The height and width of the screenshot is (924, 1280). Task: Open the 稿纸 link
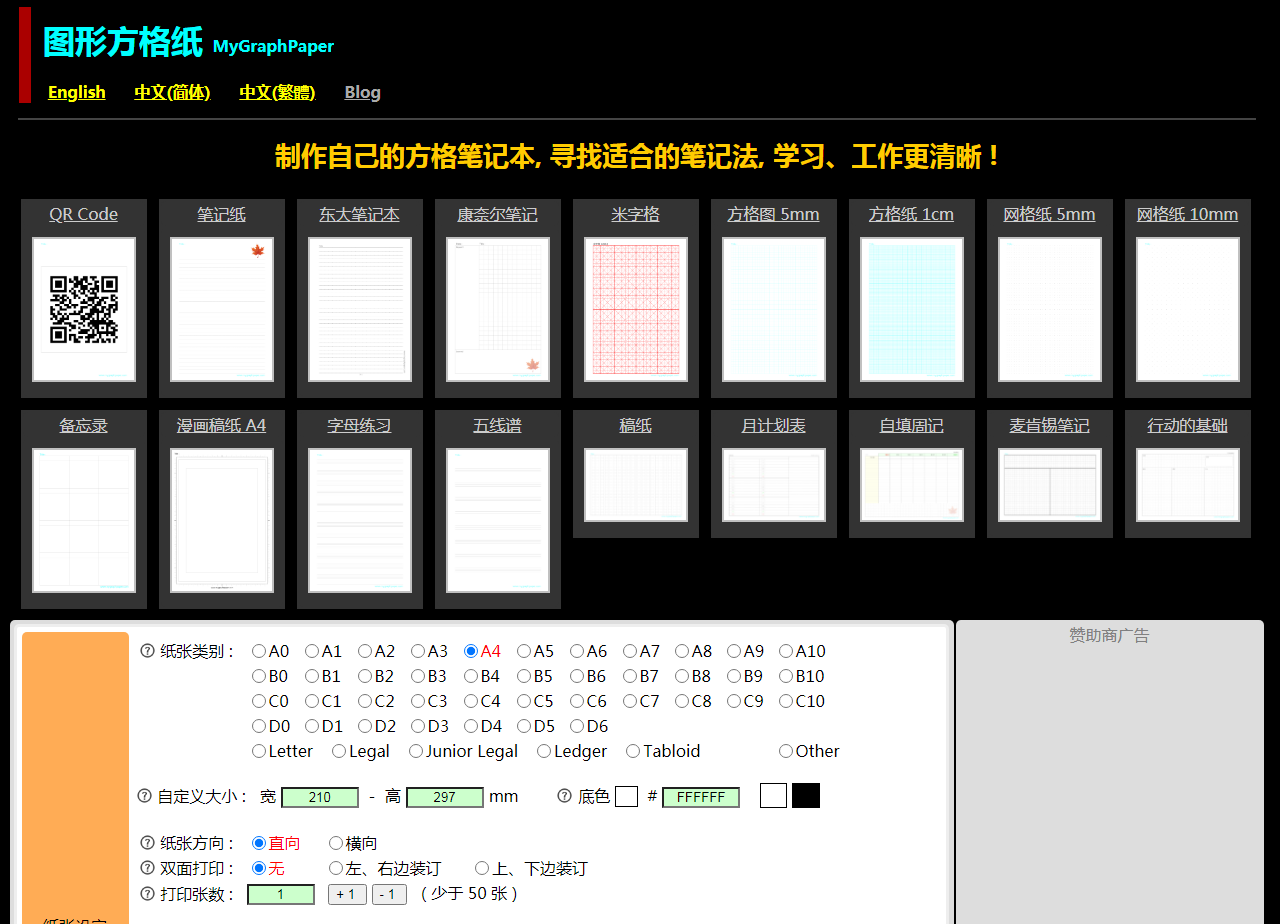coord(636,425)
